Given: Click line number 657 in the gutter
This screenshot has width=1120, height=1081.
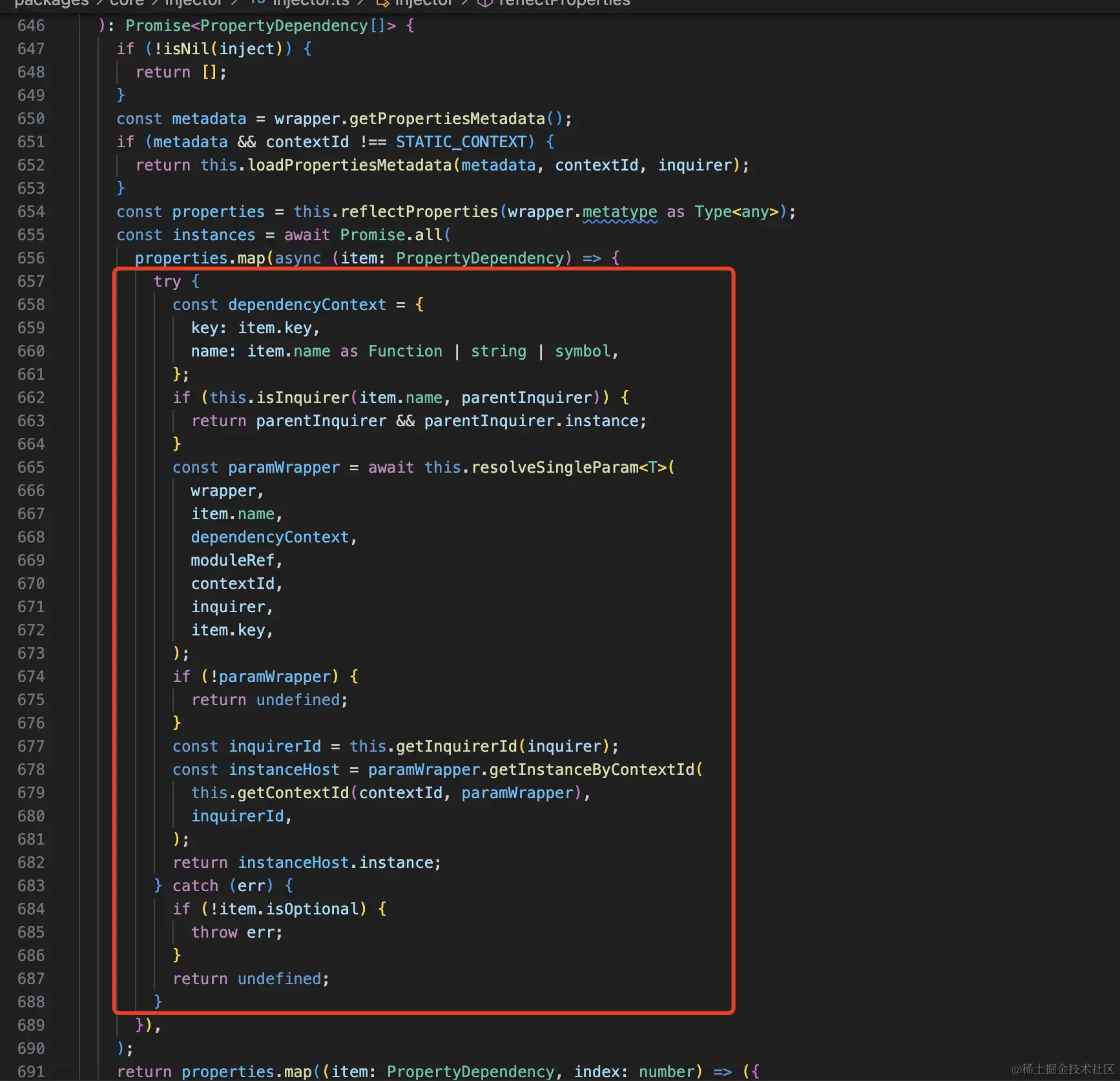Looking at the screenshot, I should (31, 282).
